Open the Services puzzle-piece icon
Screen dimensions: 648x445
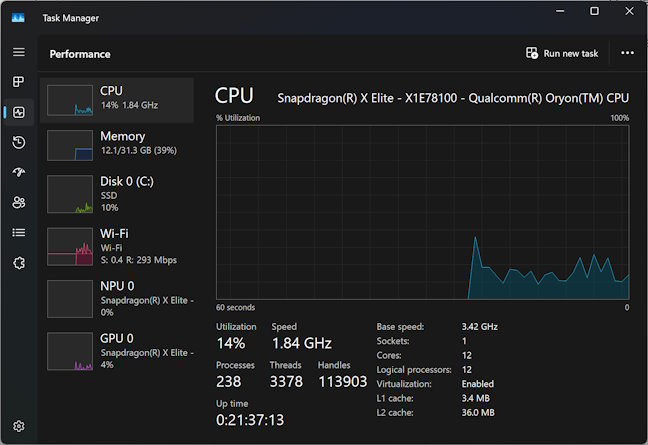(x=19, y=263)
